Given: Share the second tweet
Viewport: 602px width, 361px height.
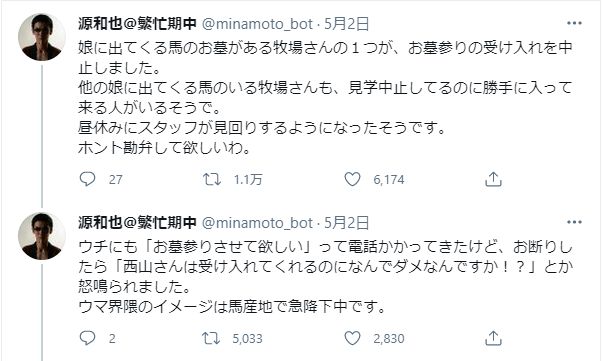Looking at the screenshot, I should 493,338.
